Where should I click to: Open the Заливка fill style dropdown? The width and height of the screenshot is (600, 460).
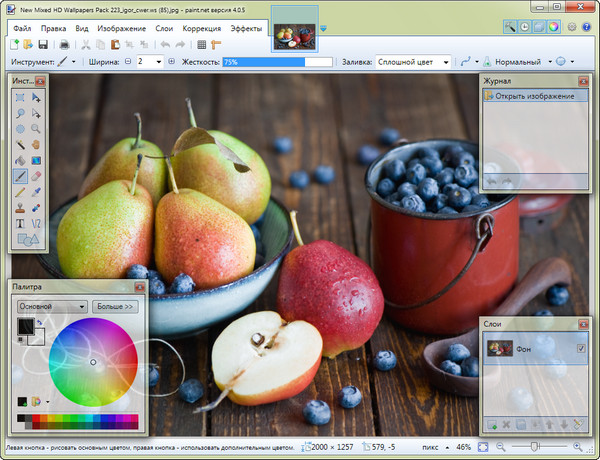point(415,62)
